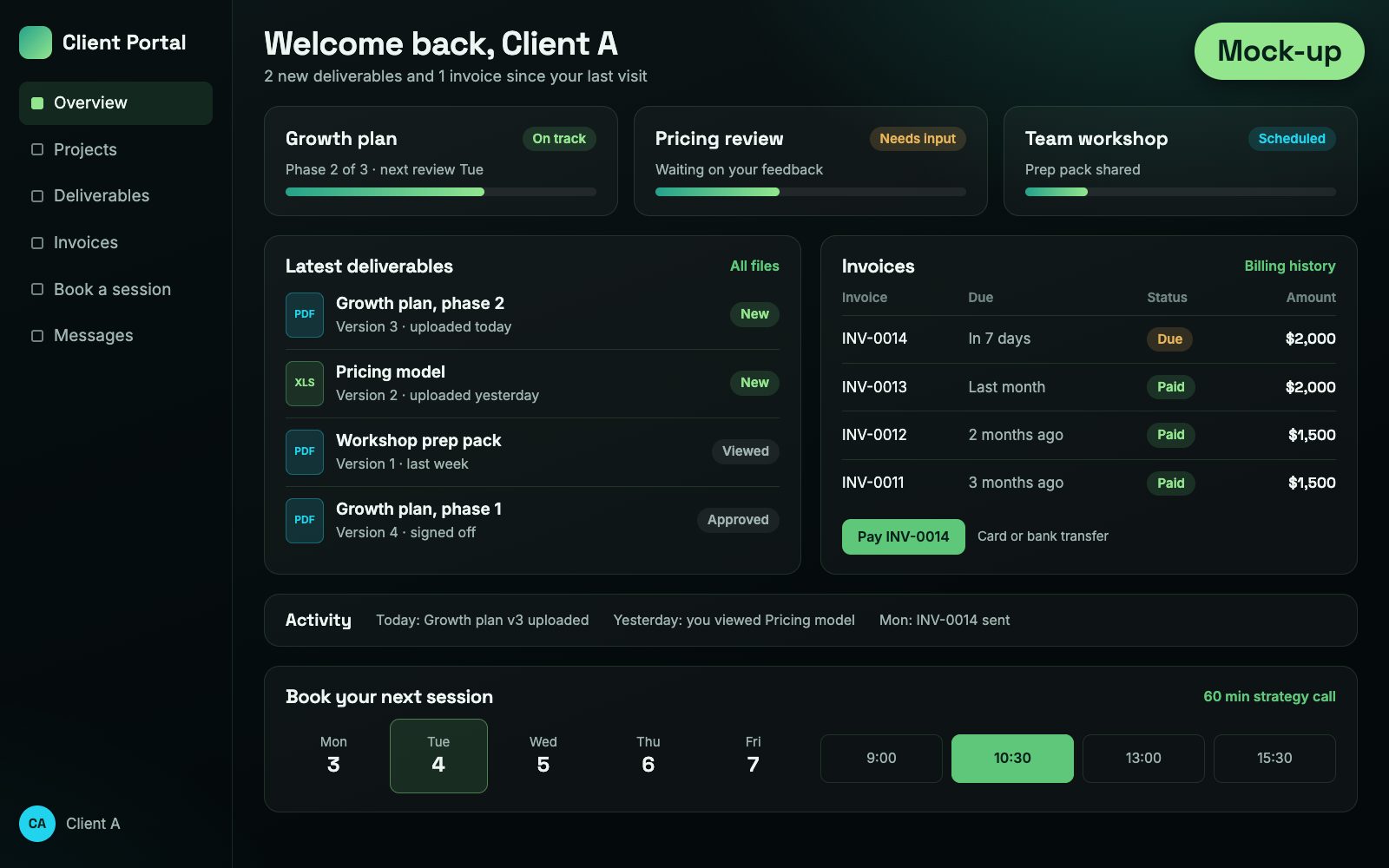Screen dimensions: 1389x868
Task: Select Wed 5 as session day
Action: click(543, 756)
